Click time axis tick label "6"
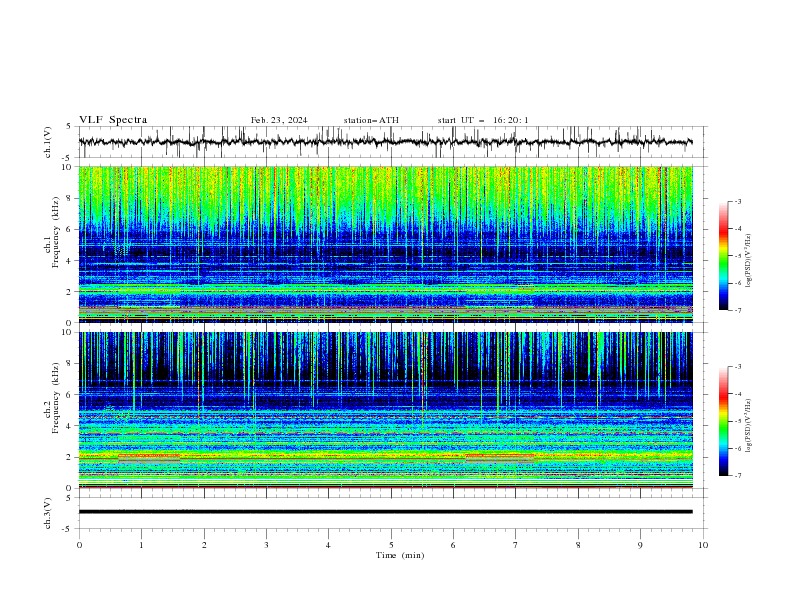Viewport: 792px width, 612px height. coord(453,545)
